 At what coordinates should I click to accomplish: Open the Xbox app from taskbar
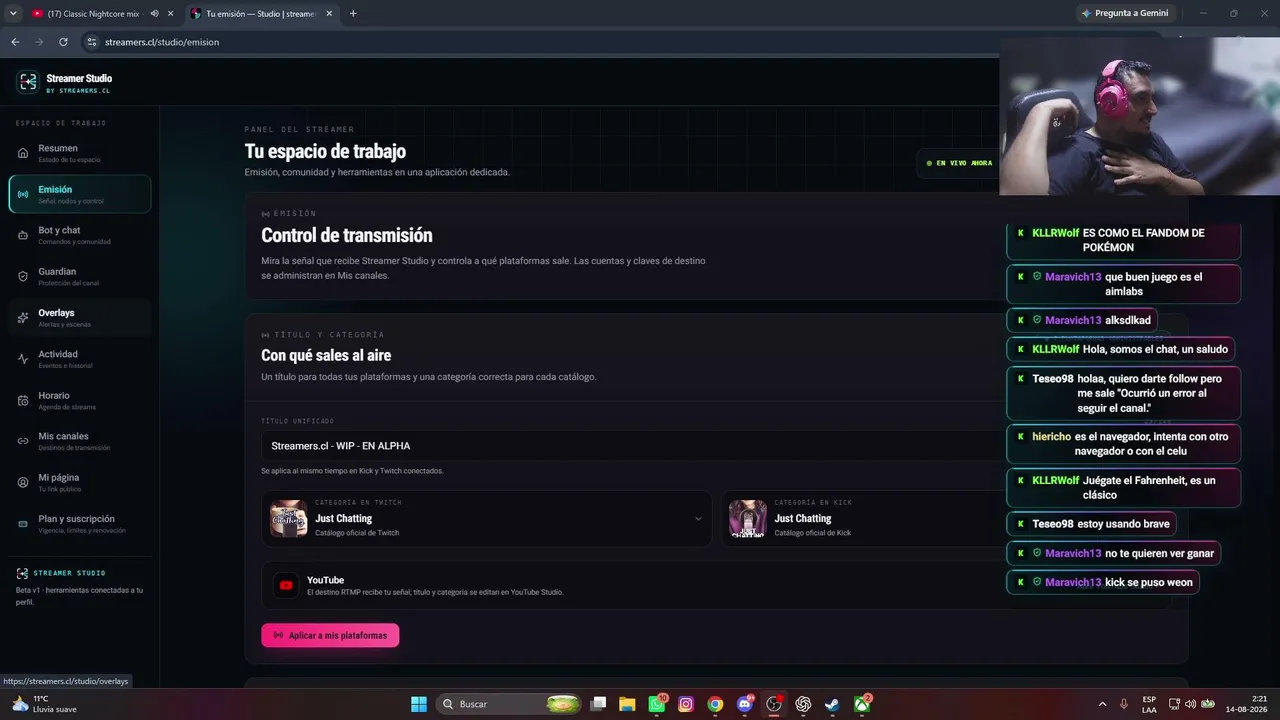click(x=862, y=704)
